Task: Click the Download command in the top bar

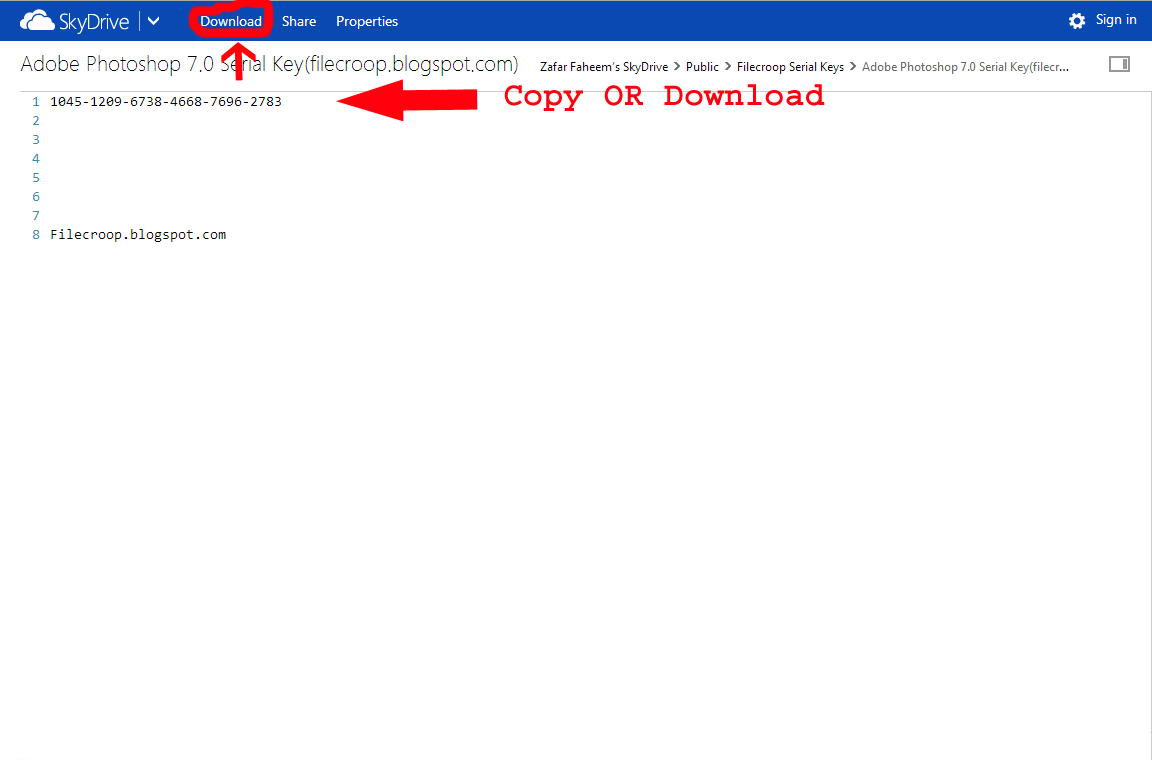Action: [x=231, y=20]
